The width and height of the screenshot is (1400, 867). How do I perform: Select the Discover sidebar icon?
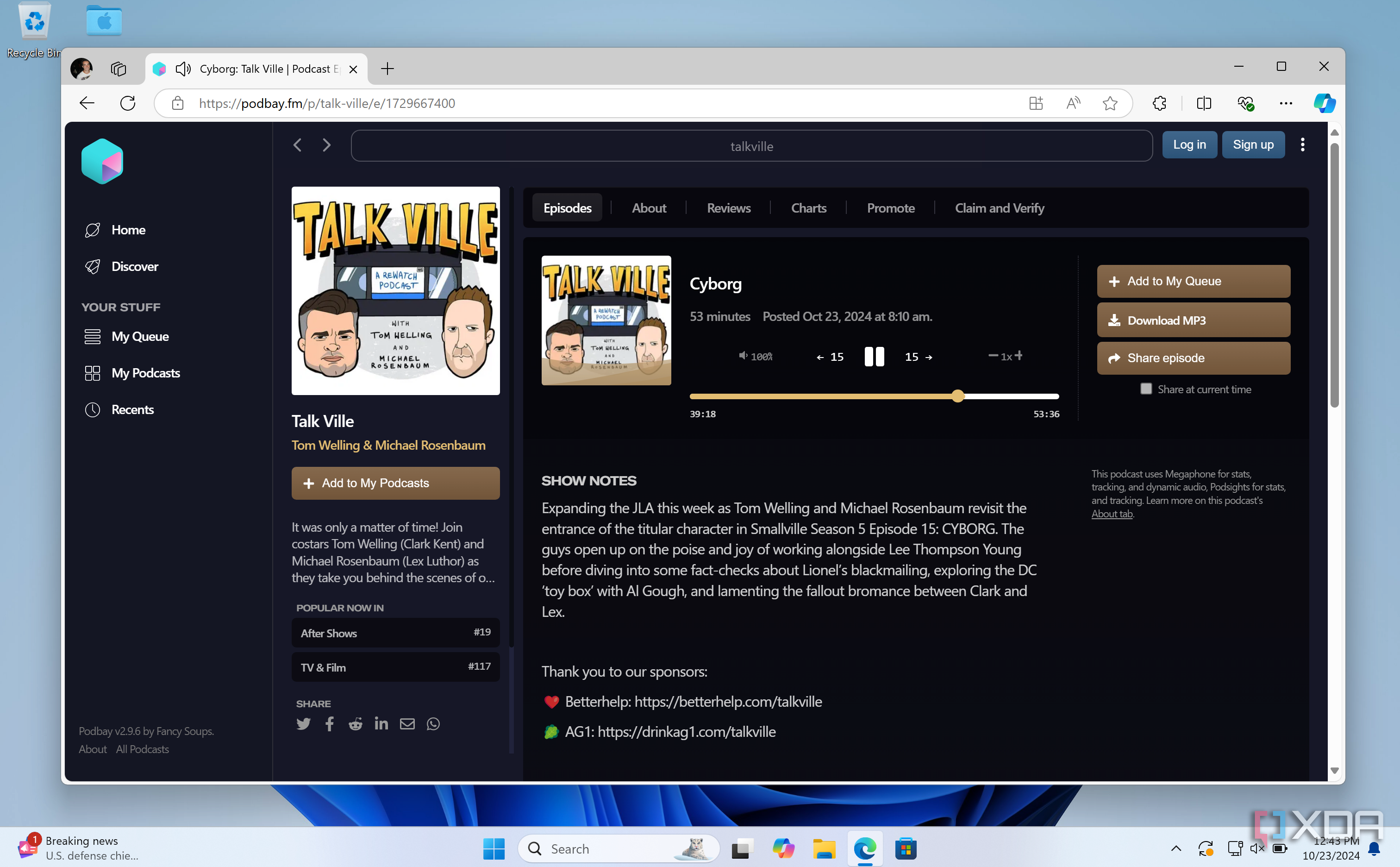click(93, 266)
